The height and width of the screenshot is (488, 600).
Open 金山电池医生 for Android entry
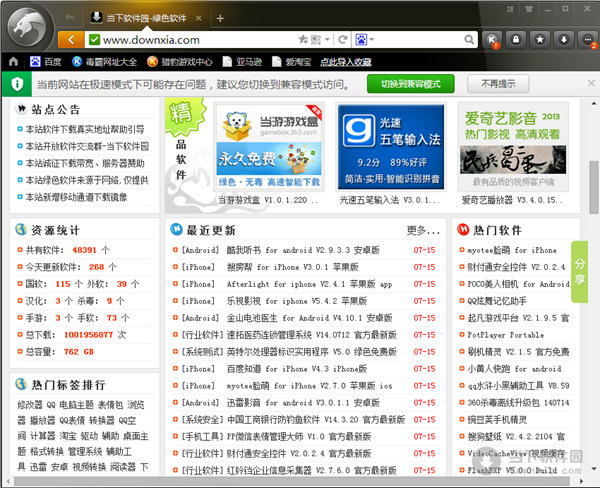coord(310,318)
